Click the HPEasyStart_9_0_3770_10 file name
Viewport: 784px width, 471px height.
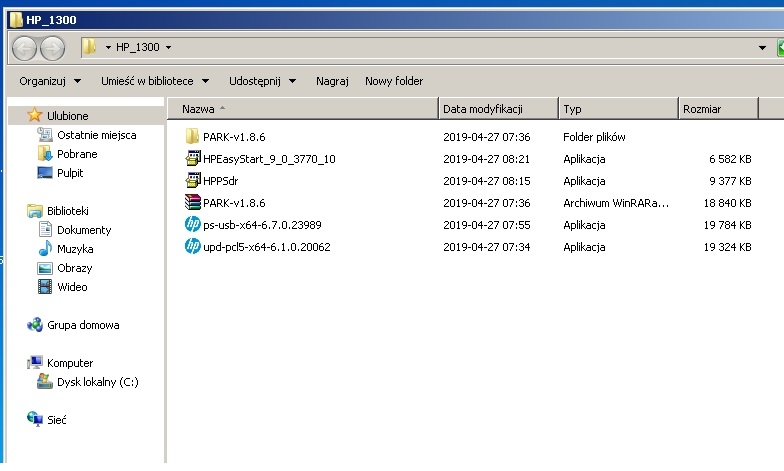point(269,159)
